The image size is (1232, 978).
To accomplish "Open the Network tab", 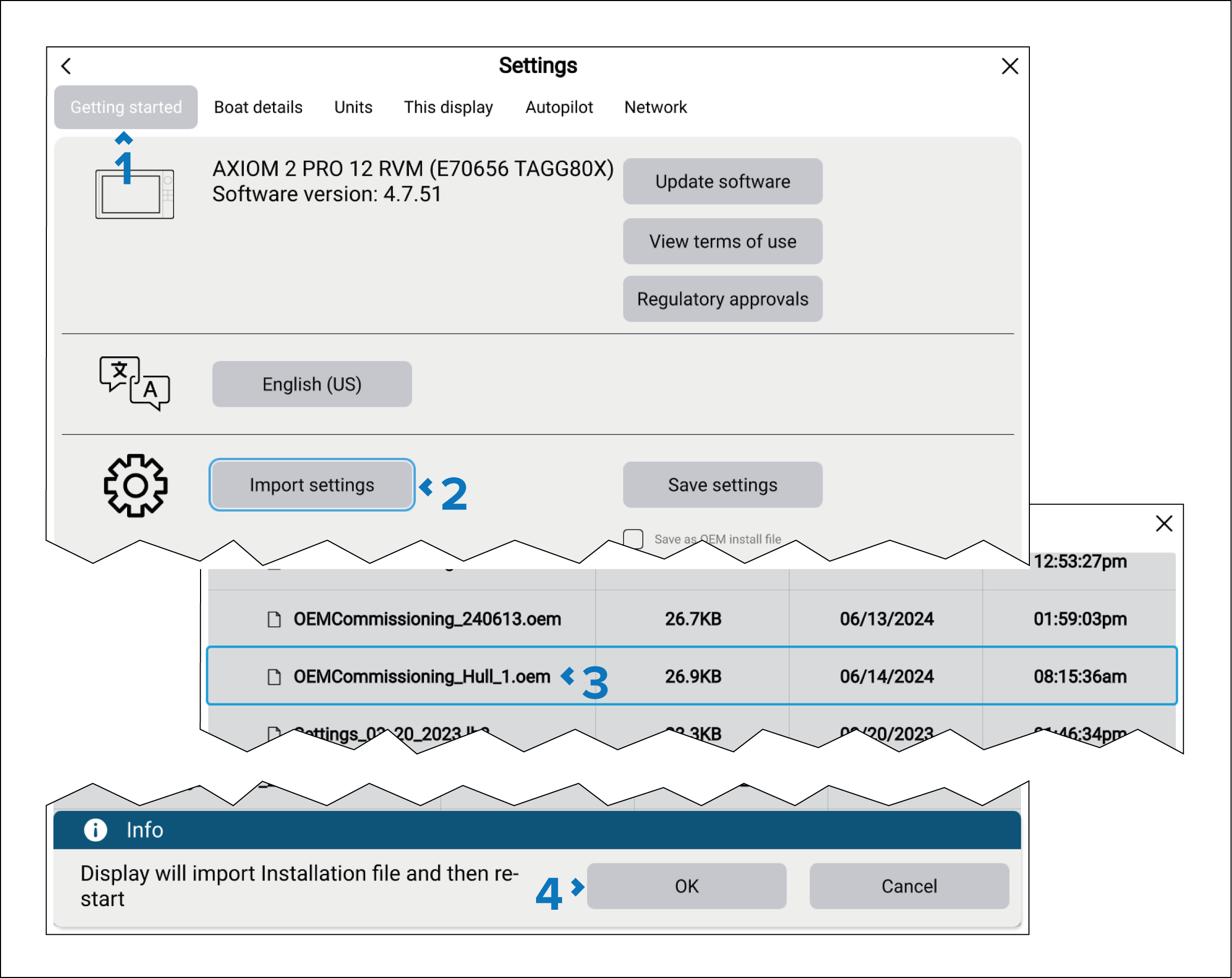I will [655, 107].
